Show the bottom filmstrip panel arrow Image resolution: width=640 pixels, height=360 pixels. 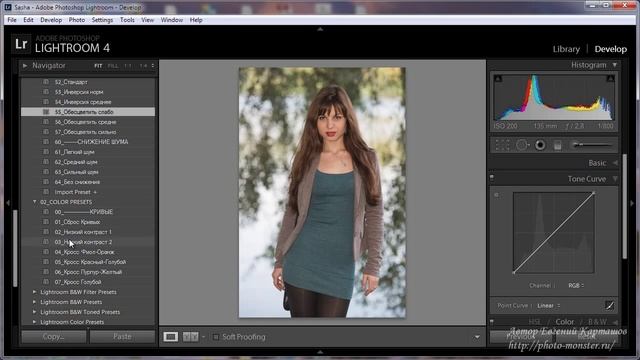point(320,352)
